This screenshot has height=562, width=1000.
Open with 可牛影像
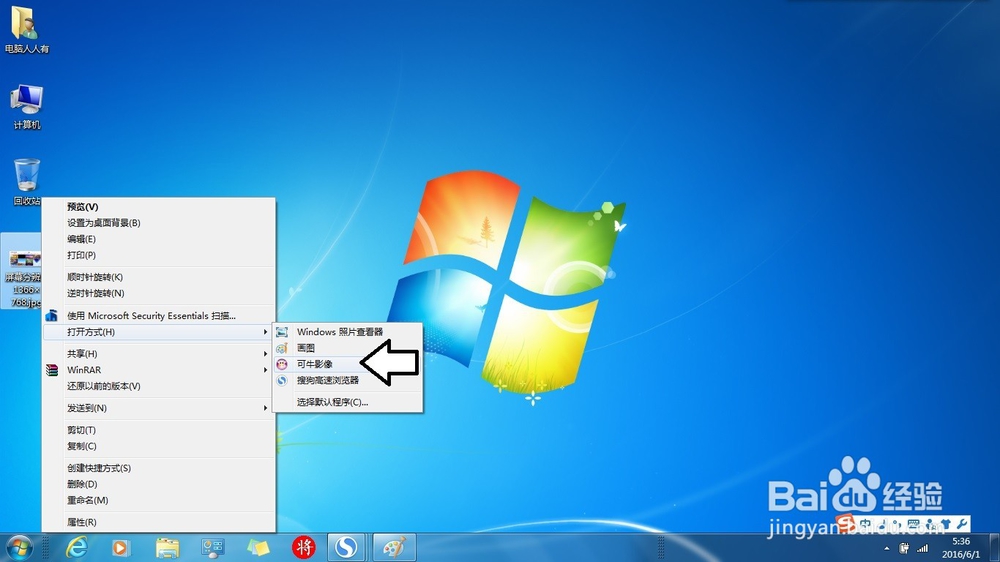(348, 364)
